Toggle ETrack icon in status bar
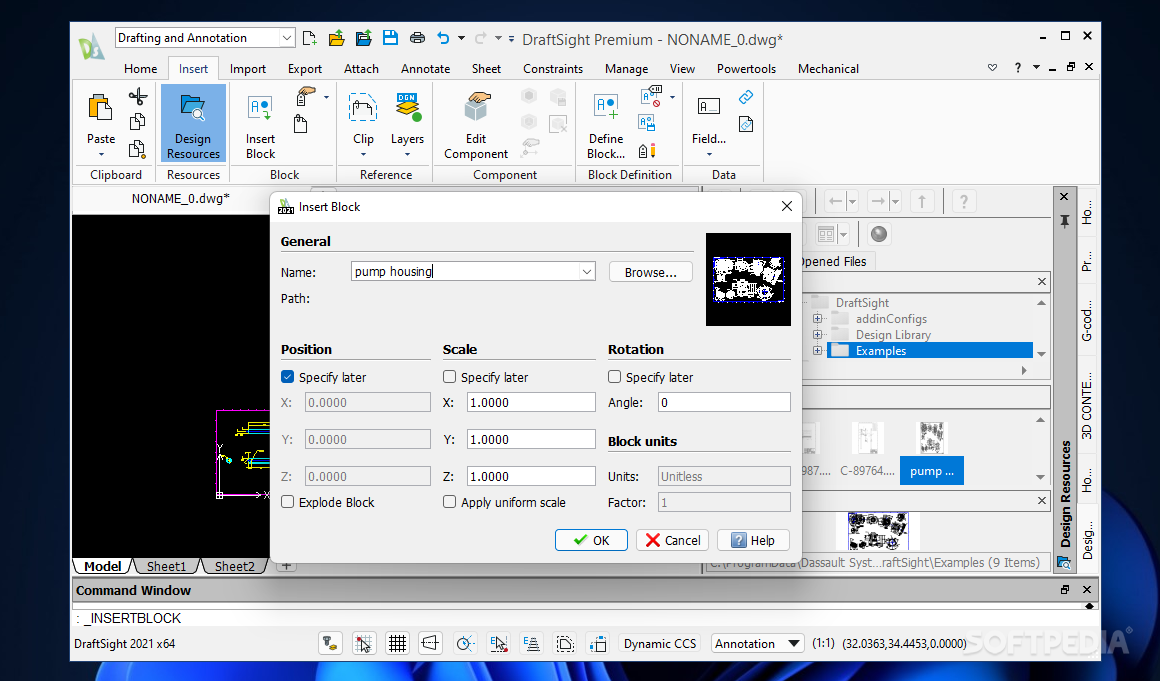 coord(531,643)
